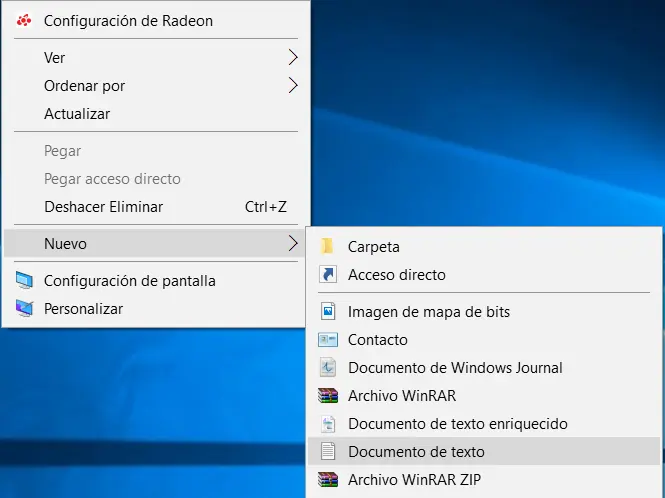Click the Archivo WinRAR books icon
665x498 pixels.
(x=328, y=395)
